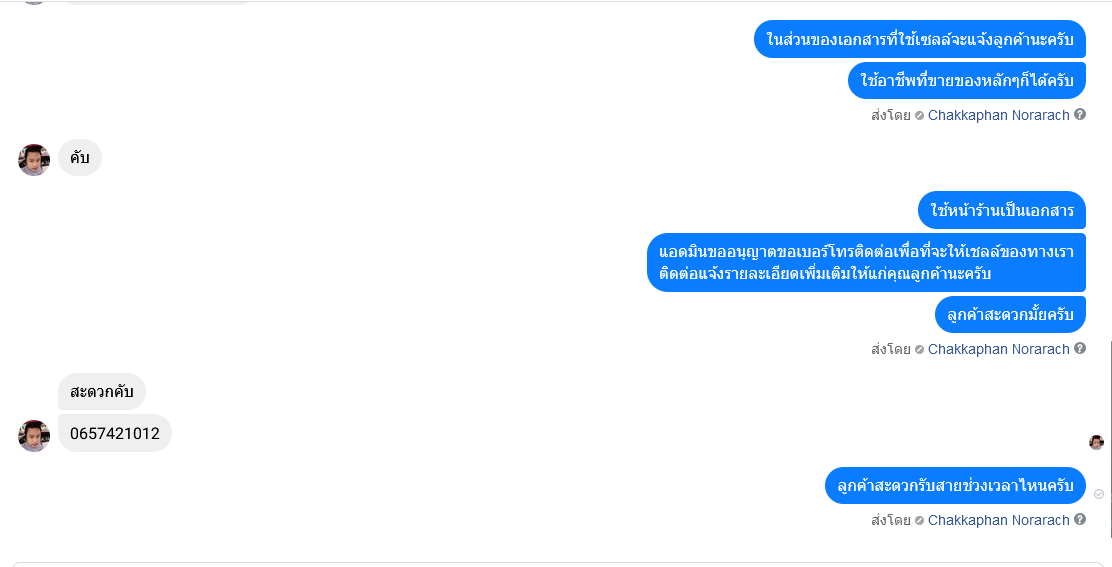Viewport: 1112px width, 567px height.
Task: Click help icon beside sender name under ลูกค้าสะดวกมั้ยครับ
Action: 1079,348
